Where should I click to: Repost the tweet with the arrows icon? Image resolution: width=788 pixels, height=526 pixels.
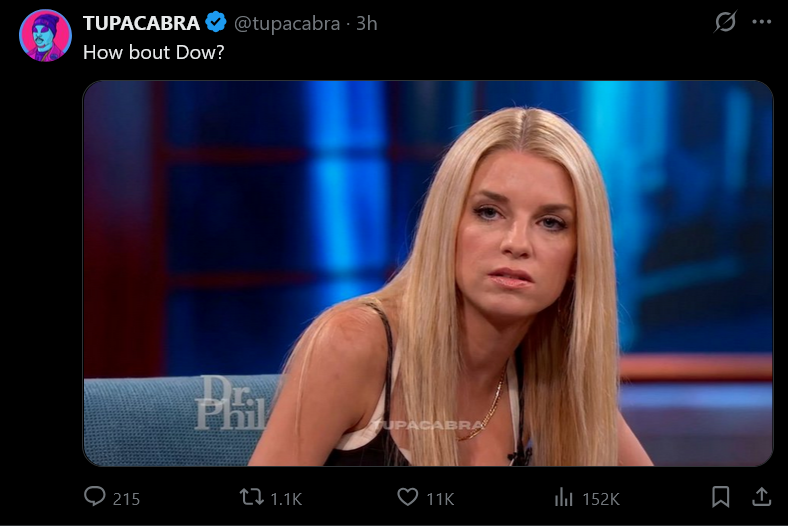pos(251,497)
